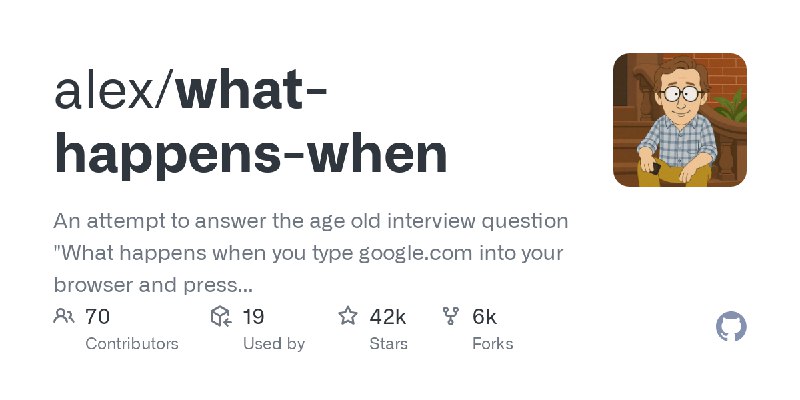
Task: Click the Stars label
Action: [389, 344]
